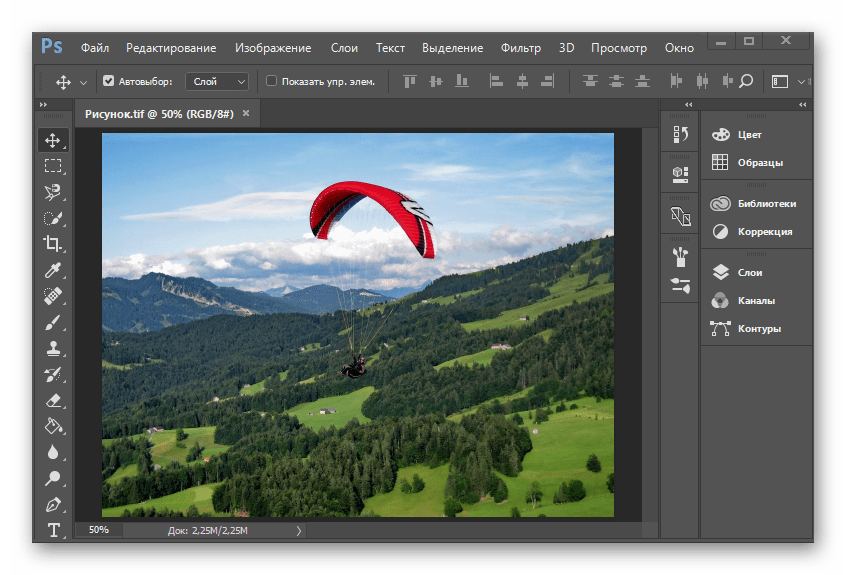Screen dimensions: 846x575
Task: Open the Текст menu
Action: click(390, 48)
